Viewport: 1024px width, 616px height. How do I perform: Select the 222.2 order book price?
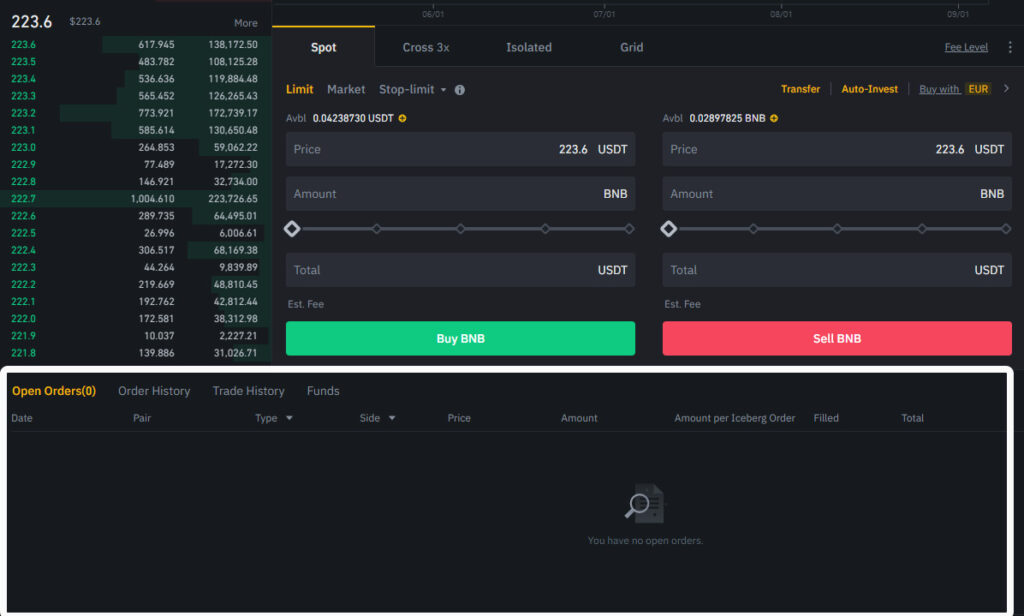[24, 284]
